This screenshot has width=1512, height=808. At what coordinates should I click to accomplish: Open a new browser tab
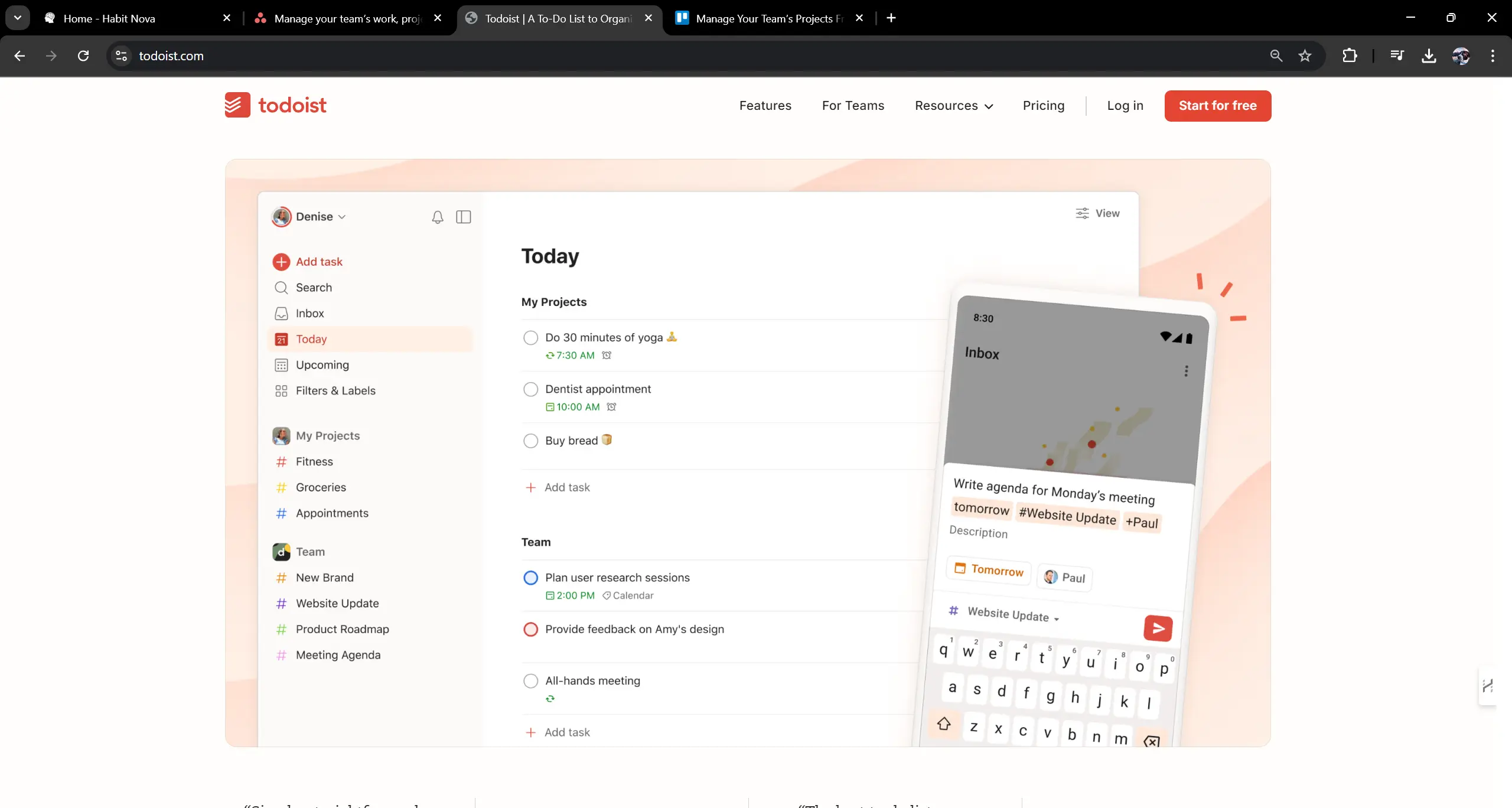[x=891, y=18]
